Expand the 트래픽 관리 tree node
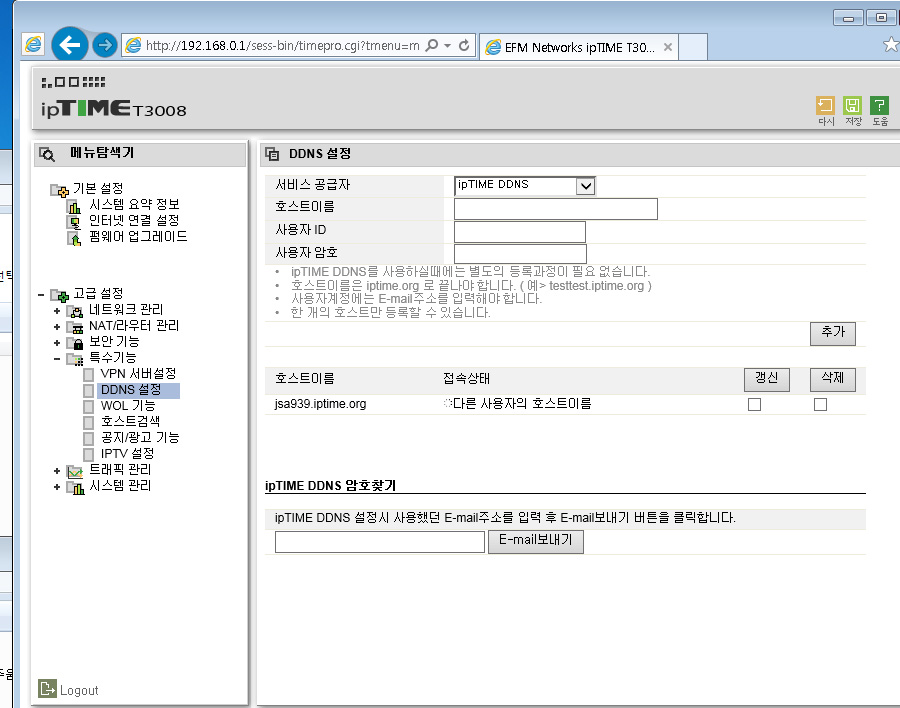Screen dimensions: 900x708 pos(57,471)
